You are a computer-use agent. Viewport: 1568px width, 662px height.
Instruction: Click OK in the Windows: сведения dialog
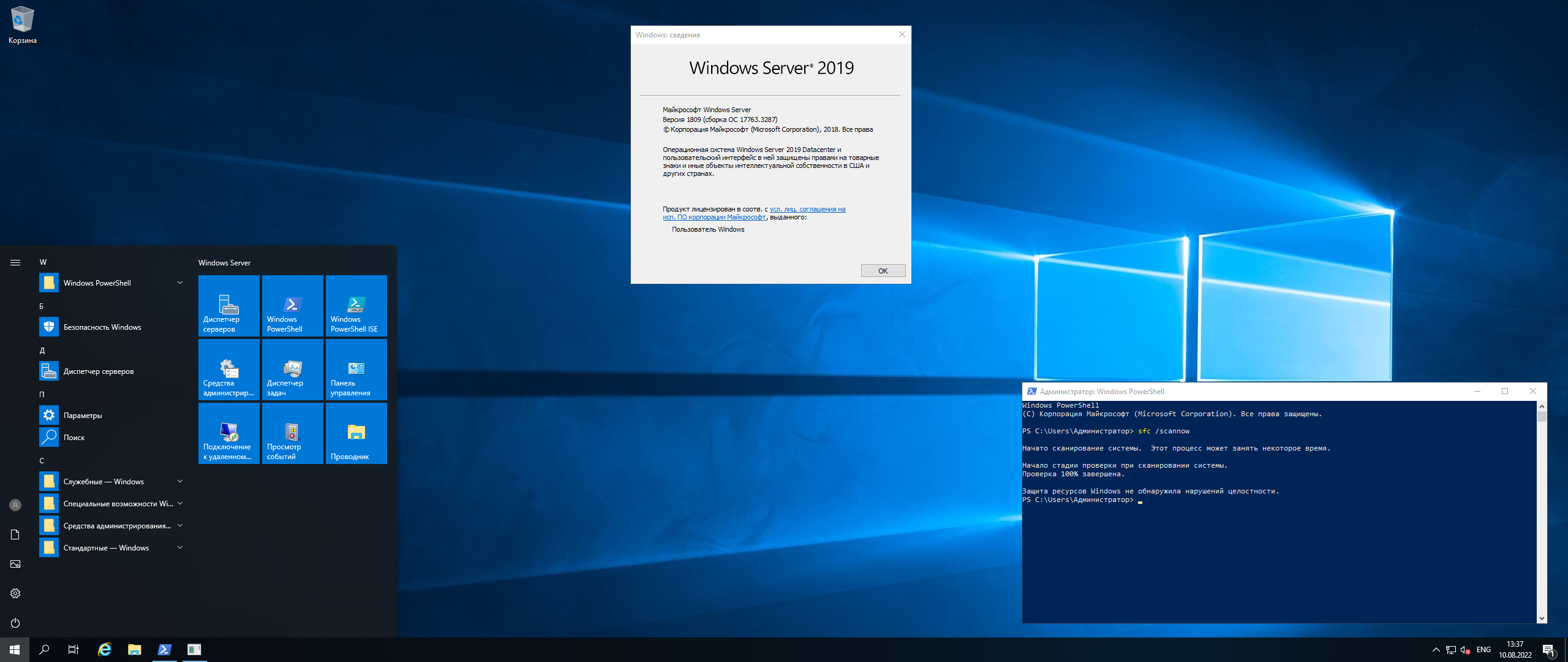click(x=883, y=271)
